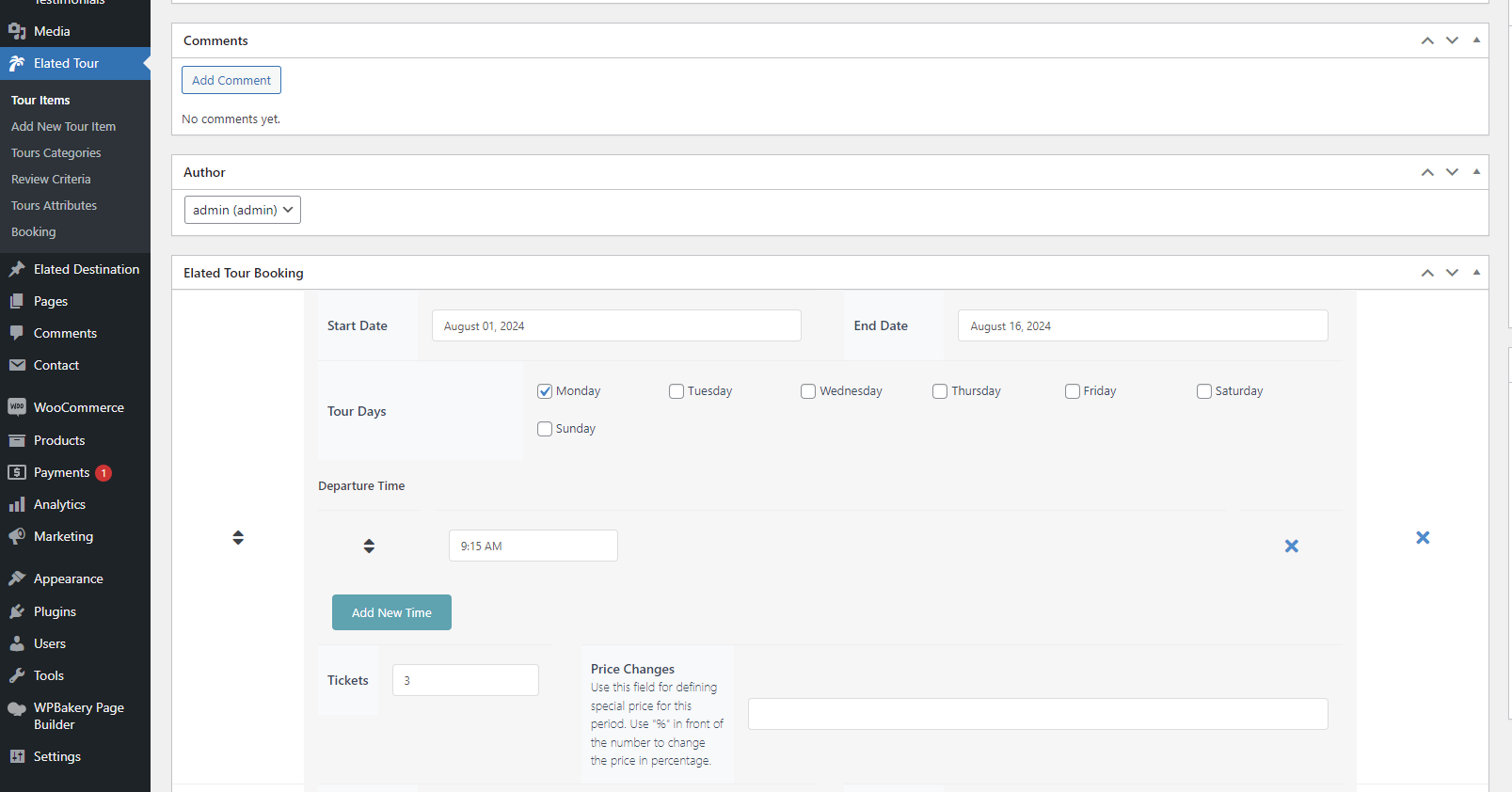Click Add New Time button
1512x792 pixels.
[391, 612]
